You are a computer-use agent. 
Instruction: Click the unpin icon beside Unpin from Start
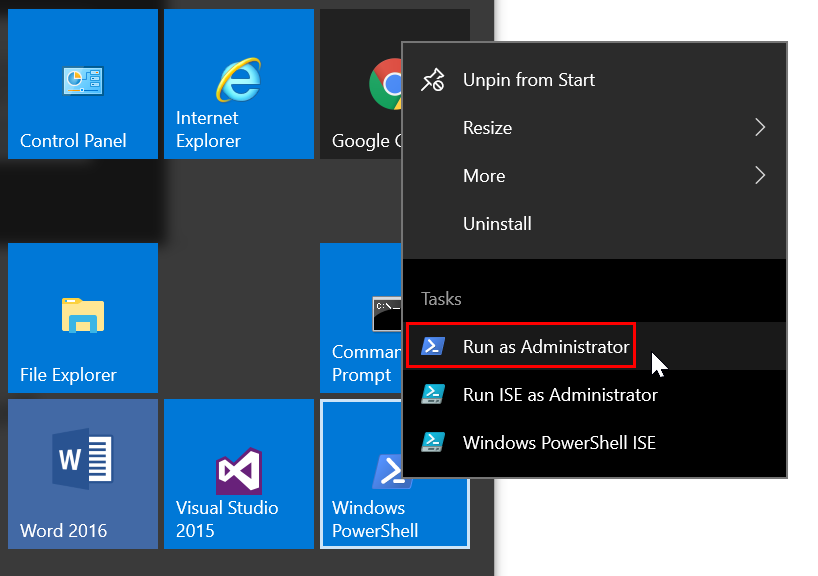(x=433, y=80)
